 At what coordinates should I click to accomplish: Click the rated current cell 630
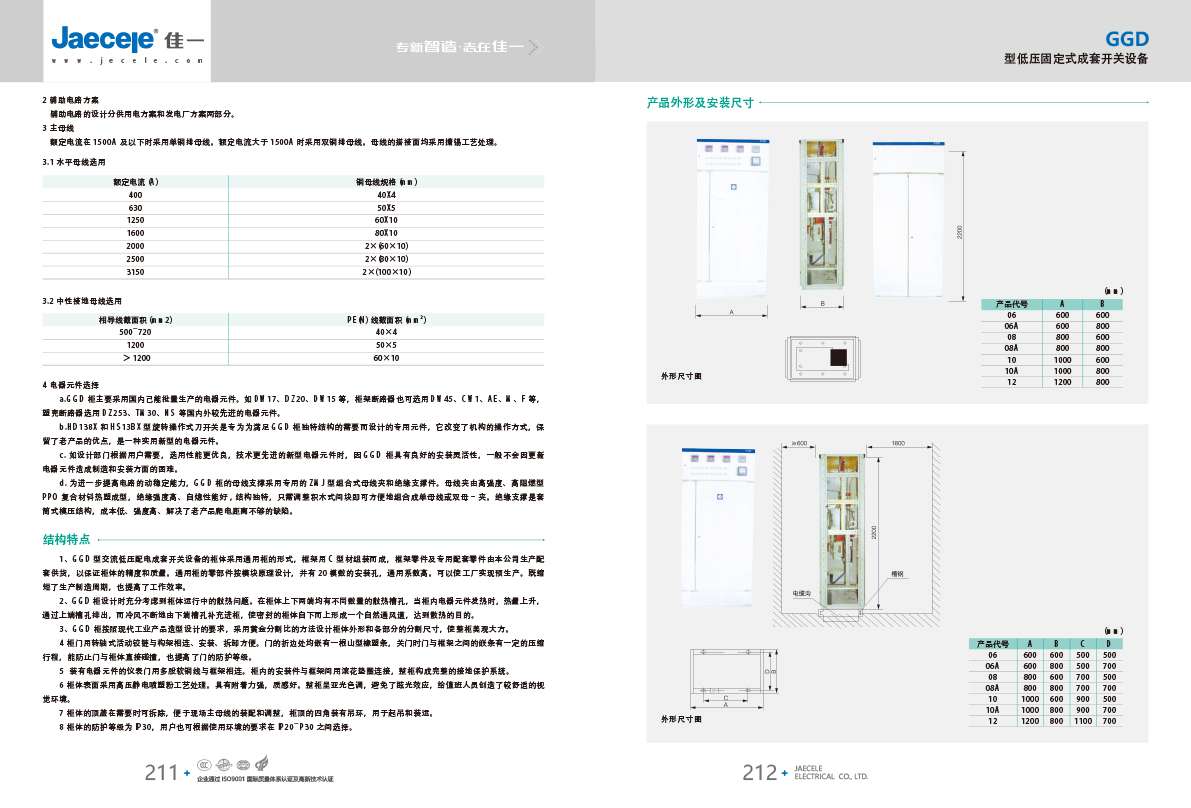[135, 208]
